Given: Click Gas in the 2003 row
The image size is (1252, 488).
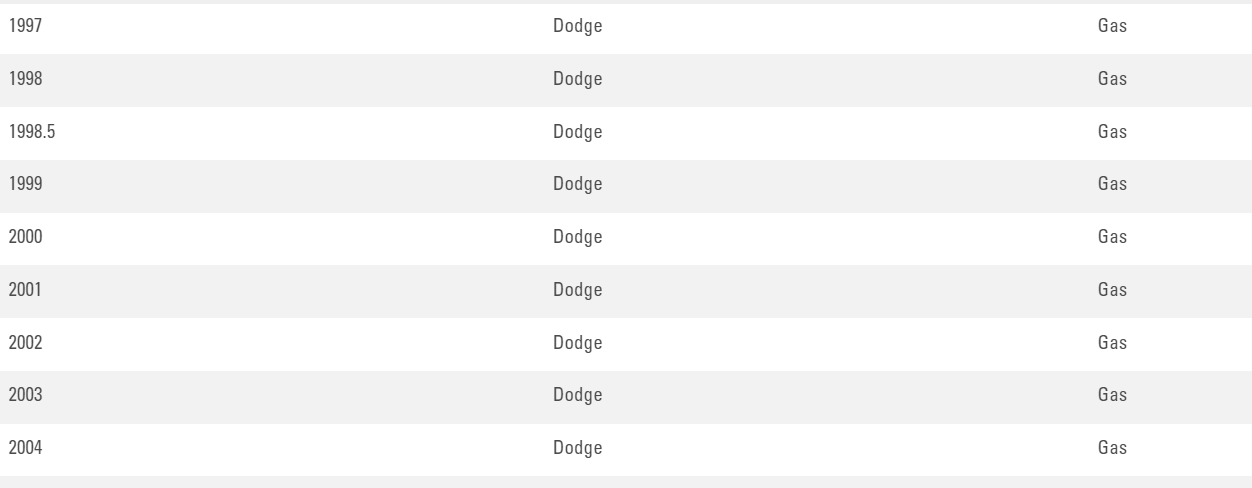Looking at the screenshot, I should pos(1112,397).
